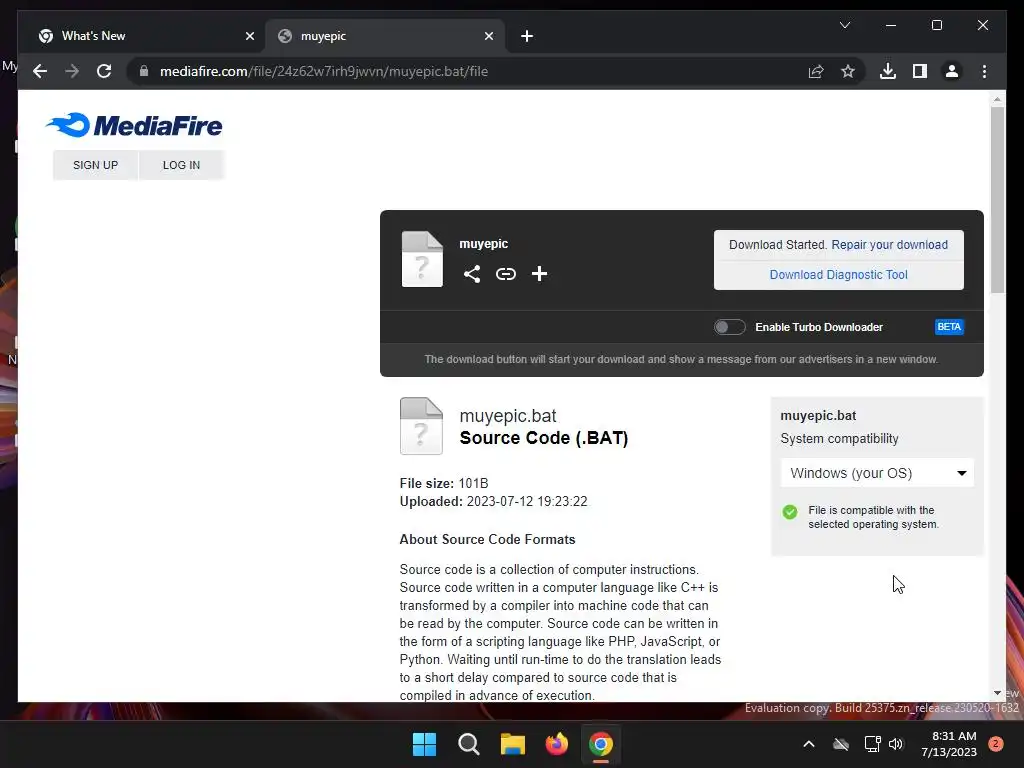The width and height of the screenshot is (1024, 768).
Task: Click the share icon under muyepic
Action: click(472, 274)
